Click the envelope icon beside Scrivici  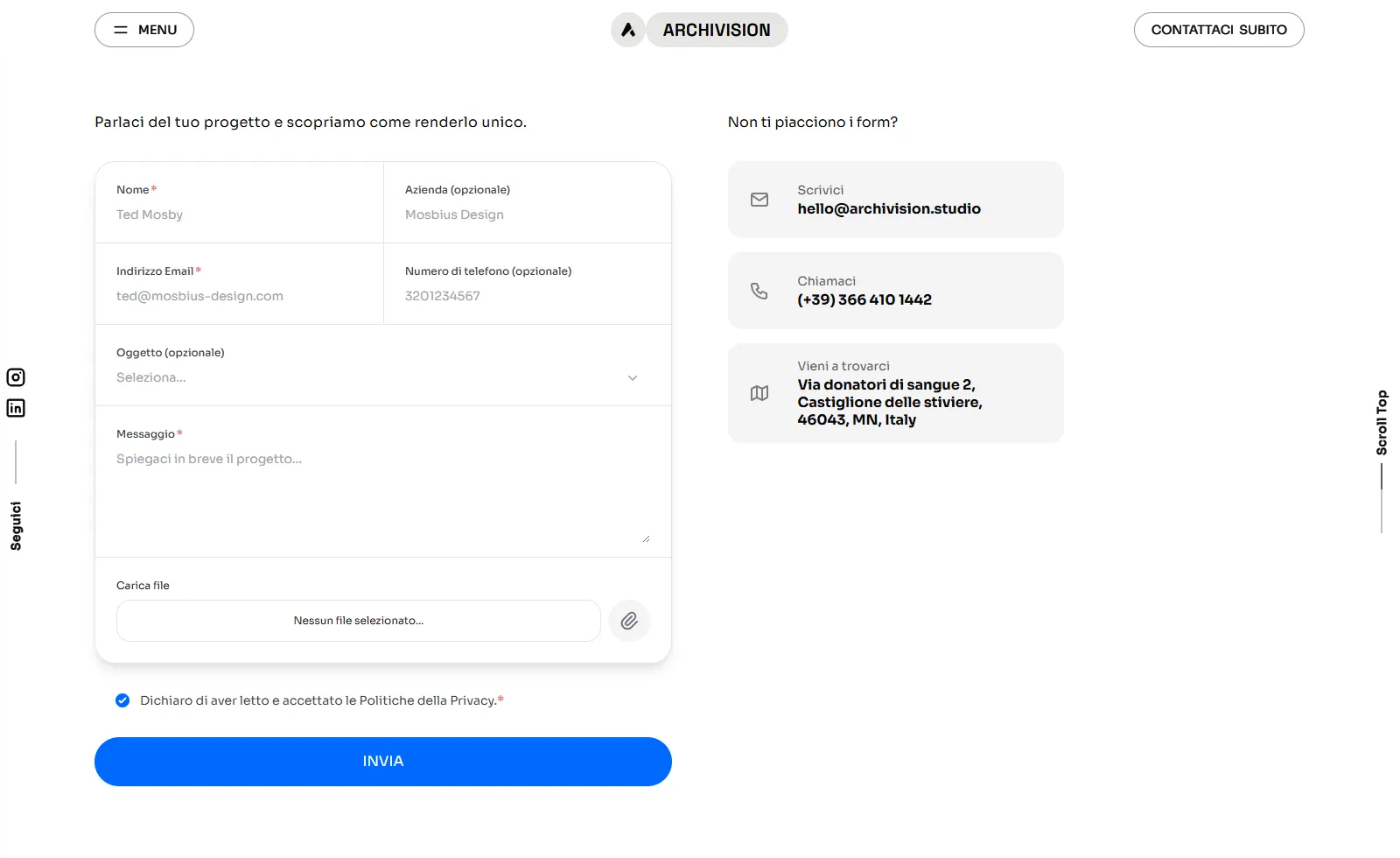point(759,200)
